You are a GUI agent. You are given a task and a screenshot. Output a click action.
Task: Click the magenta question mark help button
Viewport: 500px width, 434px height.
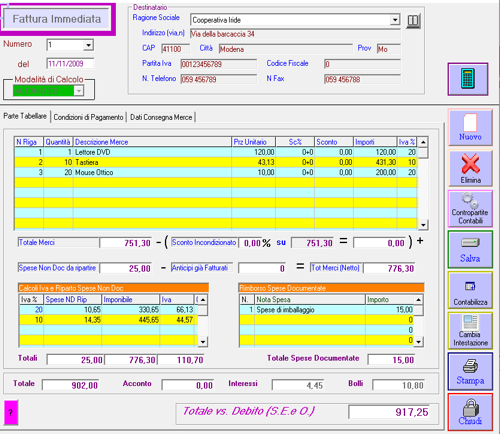(x=11, y=412)
